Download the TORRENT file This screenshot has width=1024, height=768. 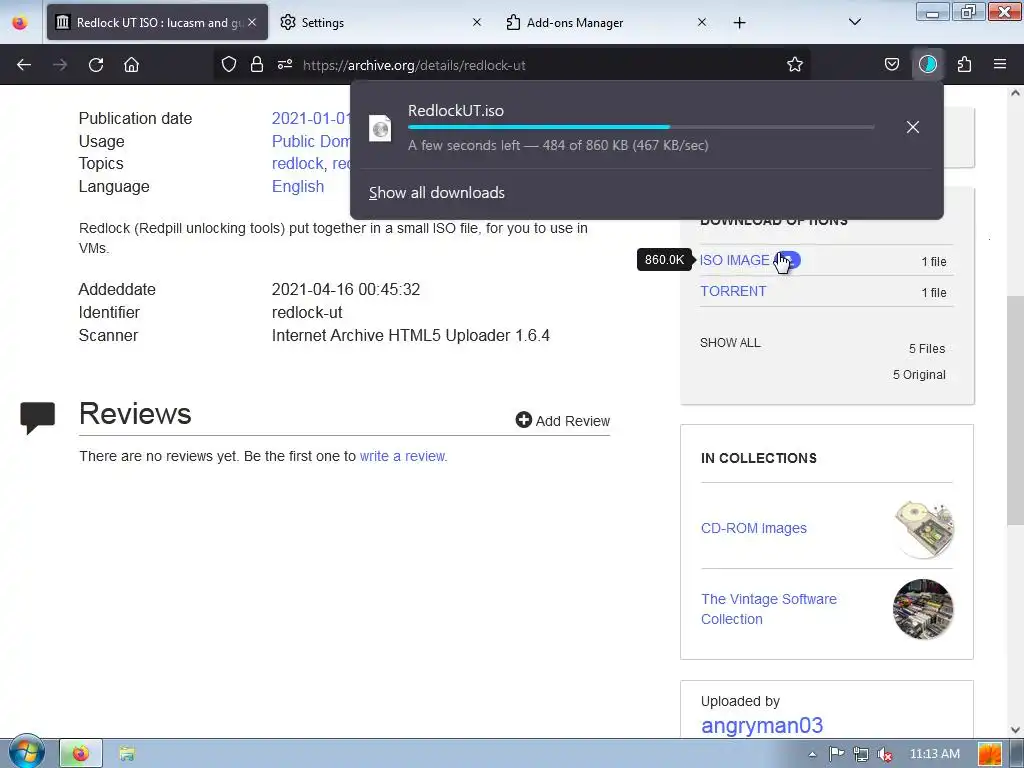coord(733,291)
